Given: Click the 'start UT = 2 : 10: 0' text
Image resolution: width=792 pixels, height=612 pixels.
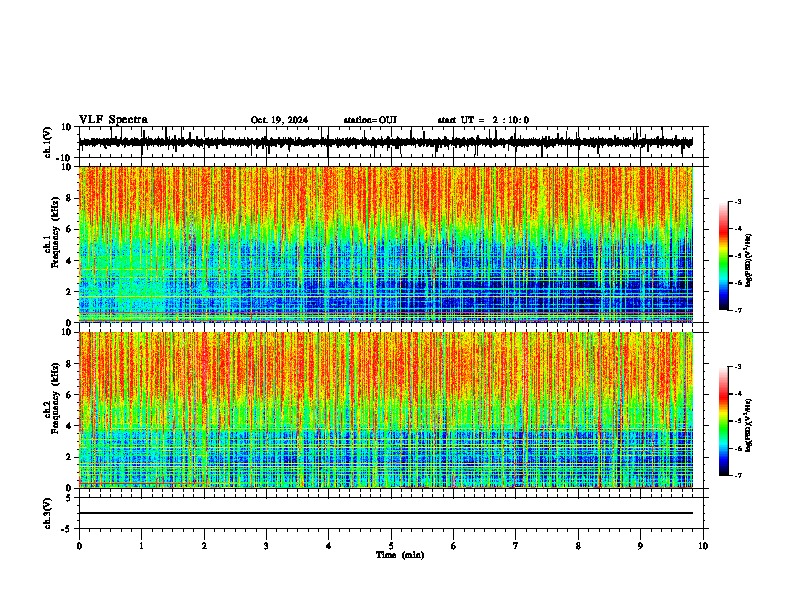Looking at the screenshot, I should click(483, 120).
